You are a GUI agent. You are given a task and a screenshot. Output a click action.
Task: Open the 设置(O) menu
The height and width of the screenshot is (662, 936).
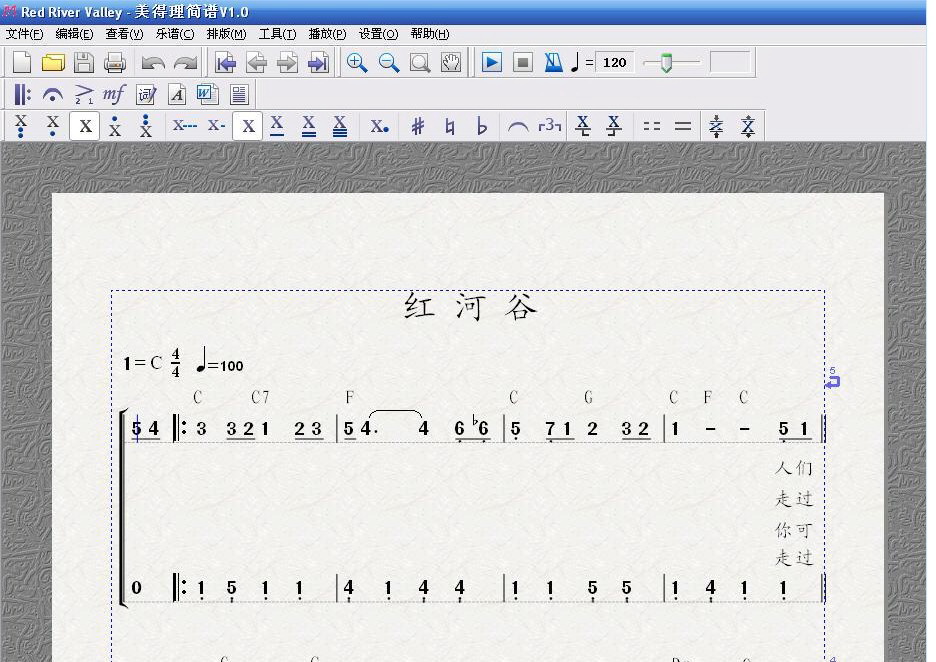(378, 34)
